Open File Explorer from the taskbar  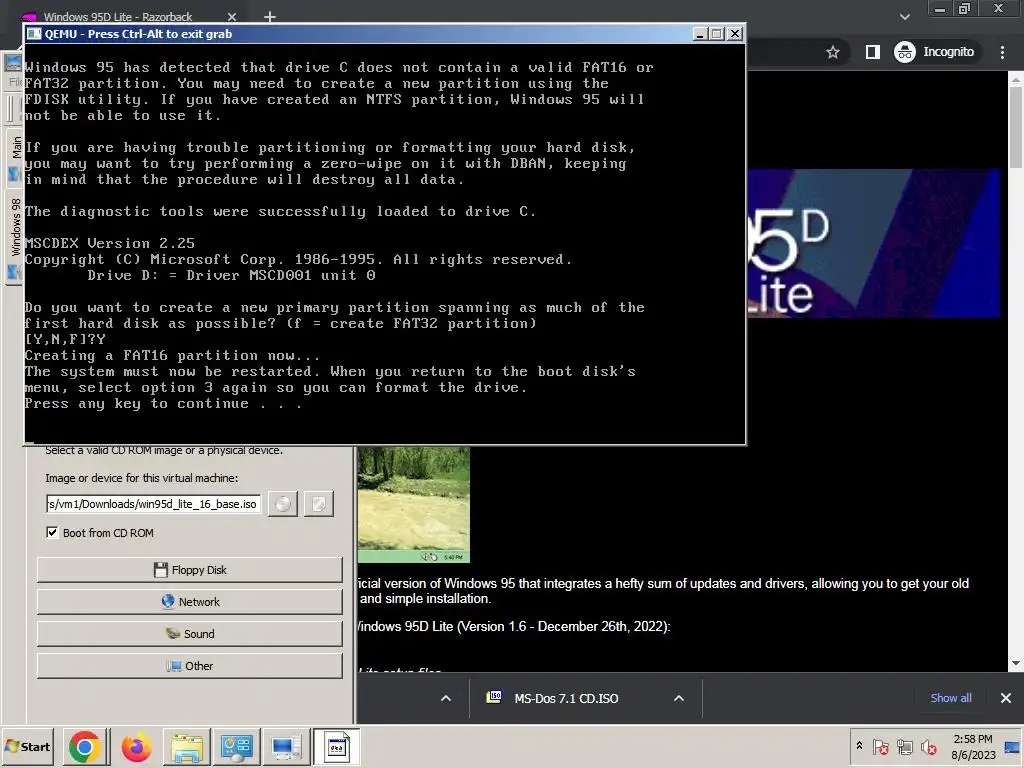click(187, 747)
